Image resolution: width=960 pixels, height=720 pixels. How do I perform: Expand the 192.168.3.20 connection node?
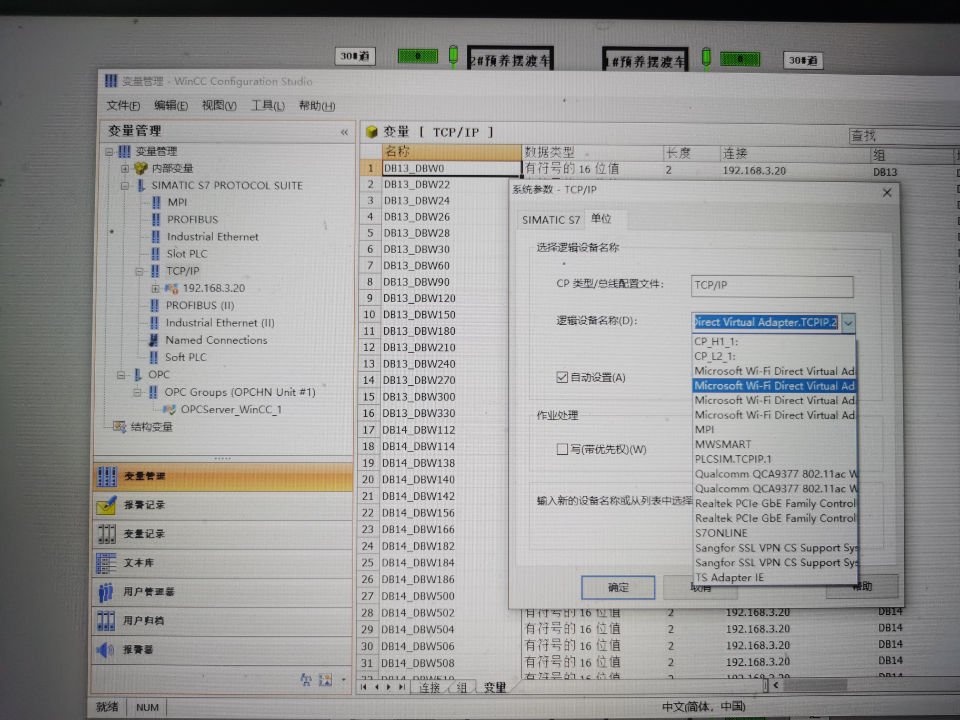click(x=156, y=288)
